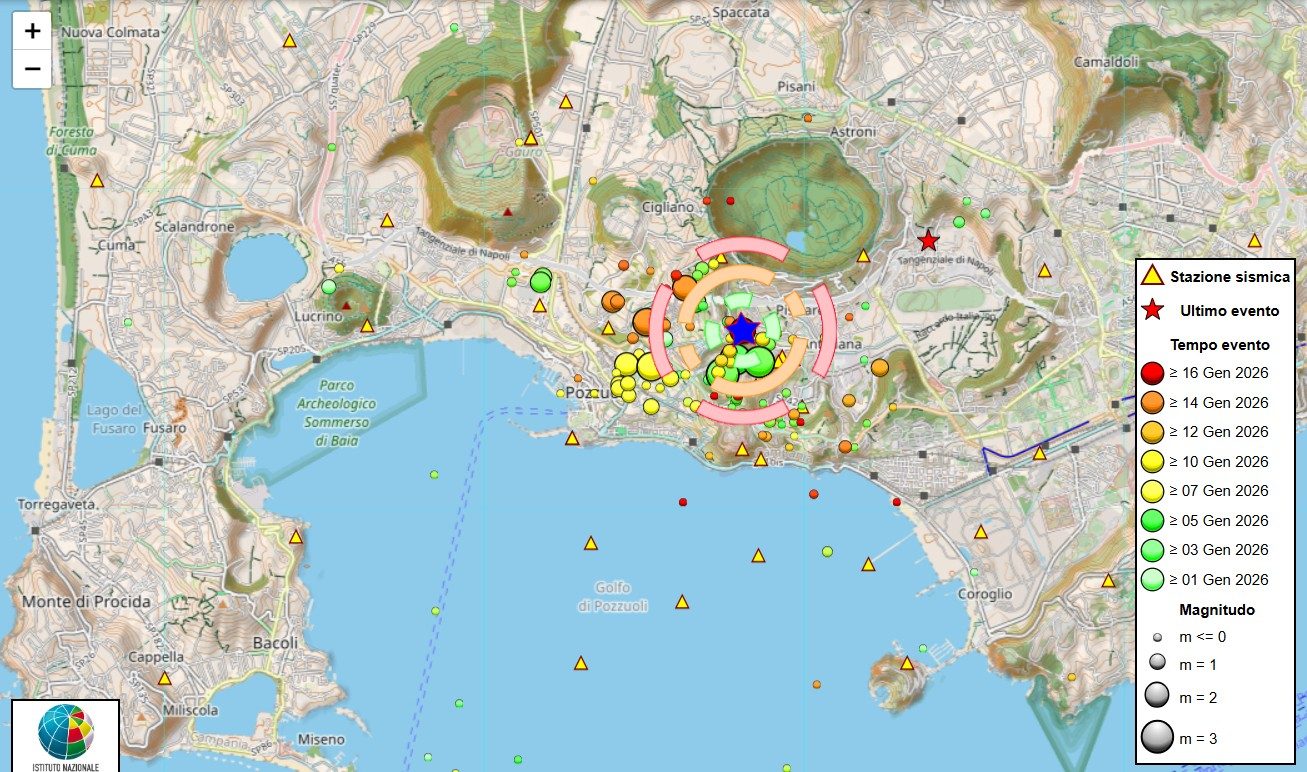
Task: Click the red star in Ultimo evento legend
Action: point(1152,310)
